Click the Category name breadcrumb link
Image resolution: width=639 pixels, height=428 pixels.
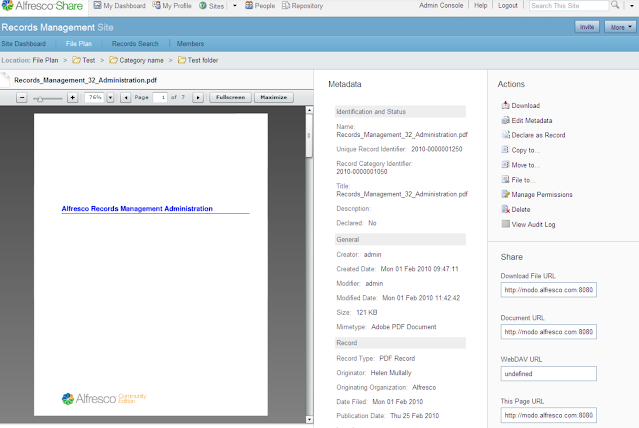coord(141,60)
